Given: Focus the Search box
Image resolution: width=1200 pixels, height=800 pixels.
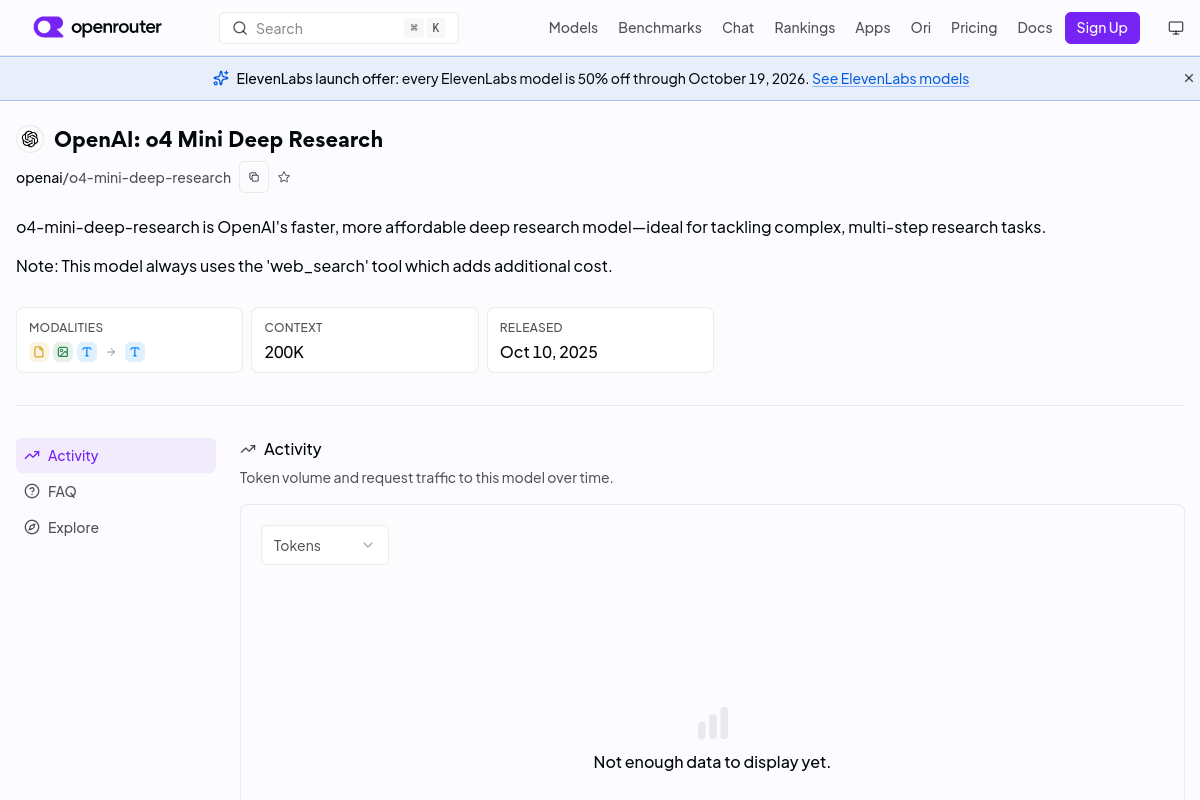Looking at the screenshot, I should click(x=339, y=28).
